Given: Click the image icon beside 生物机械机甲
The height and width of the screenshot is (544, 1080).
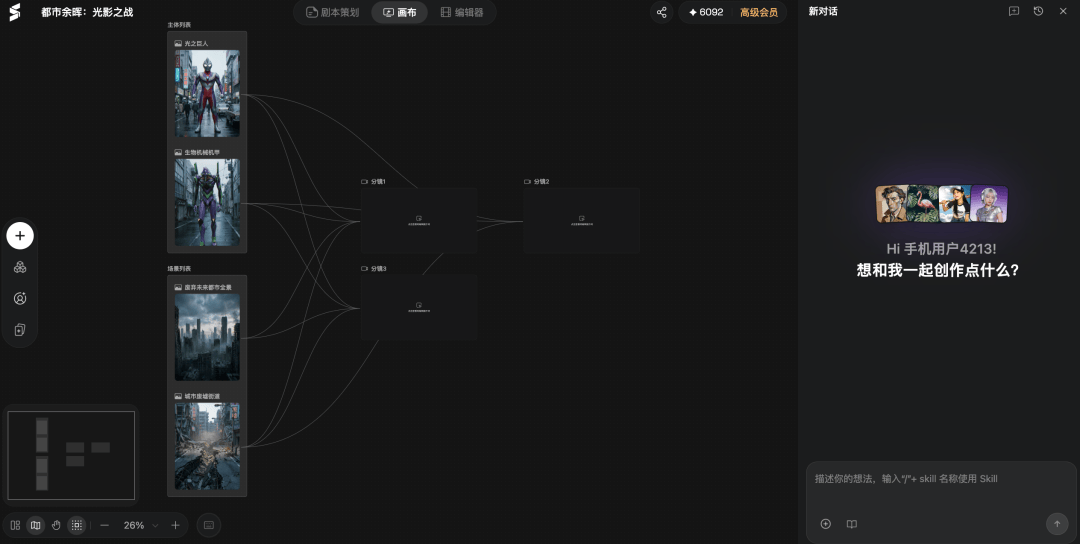Looking at the screenshot, I should pos(178,153).
